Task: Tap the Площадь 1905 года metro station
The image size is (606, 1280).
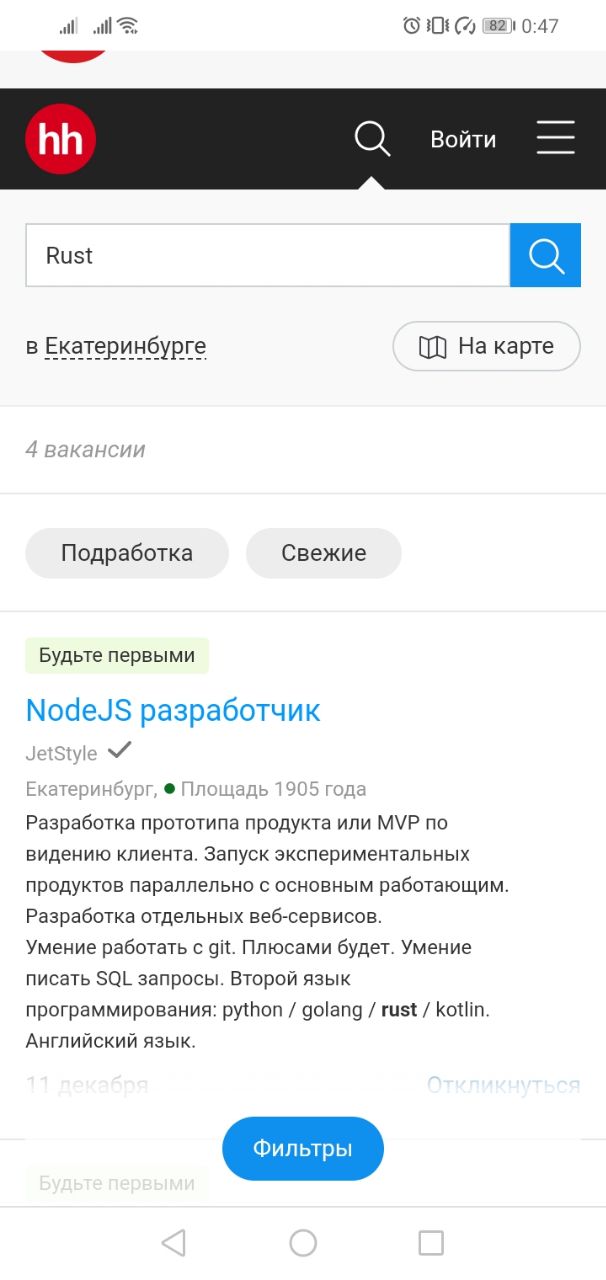Action: click(x=272, y=789)
